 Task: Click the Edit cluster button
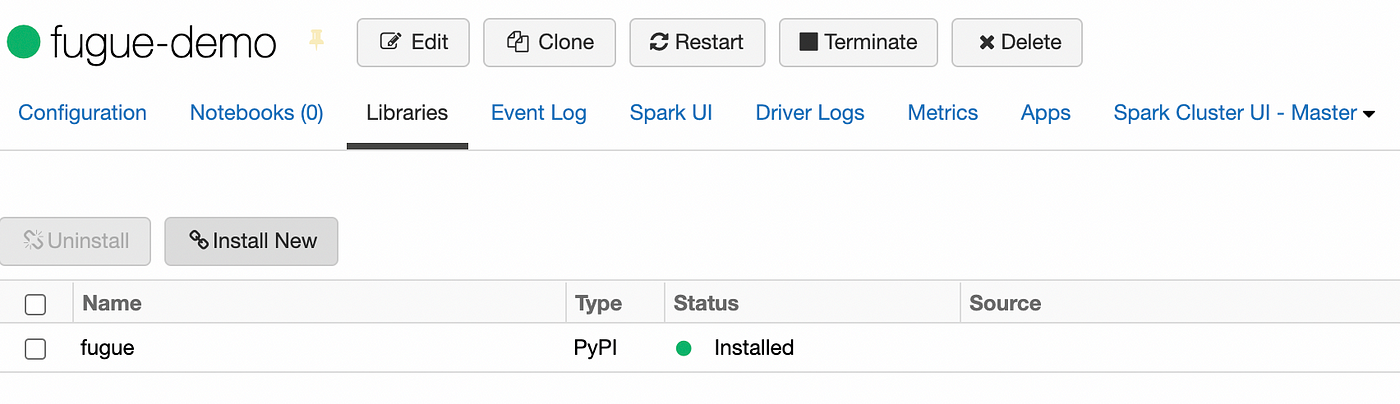(413, 42)
